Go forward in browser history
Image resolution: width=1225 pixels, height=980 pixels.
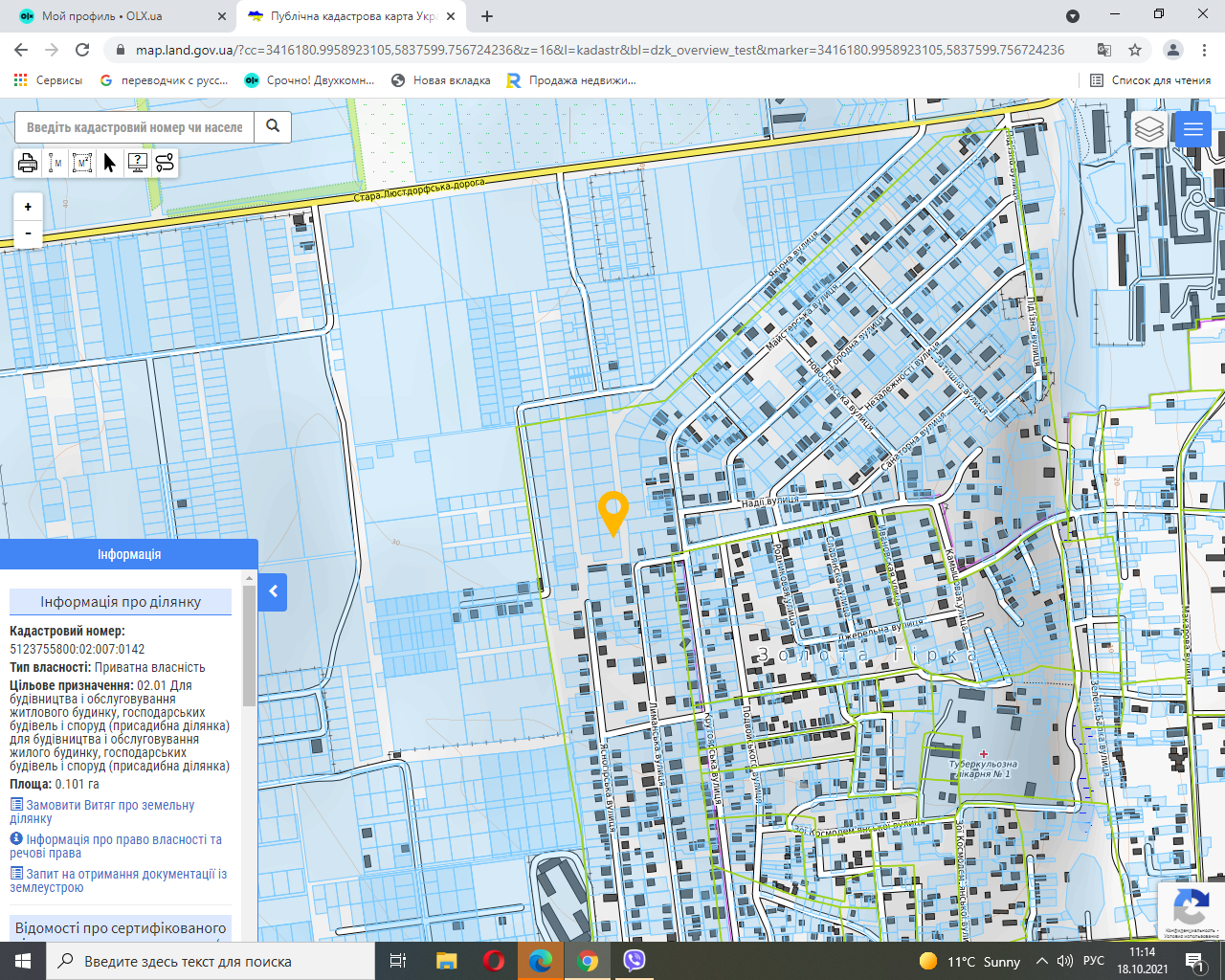[x=52, y=50]
